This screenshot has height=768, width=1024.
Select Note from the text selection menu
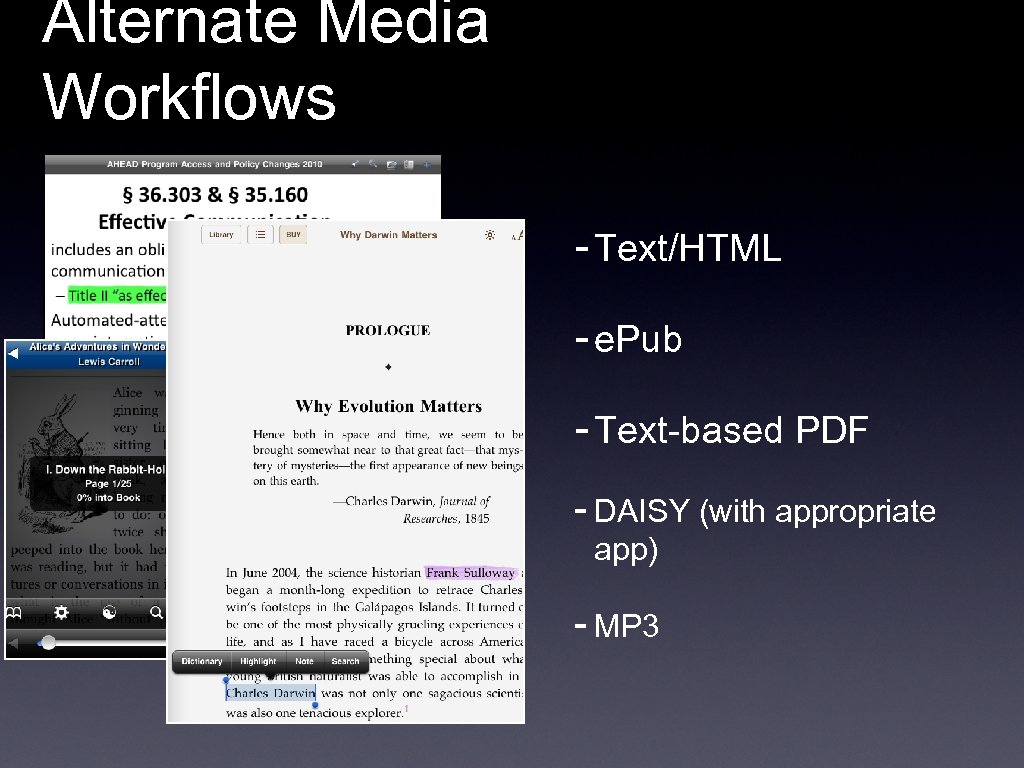coord(304,661)
